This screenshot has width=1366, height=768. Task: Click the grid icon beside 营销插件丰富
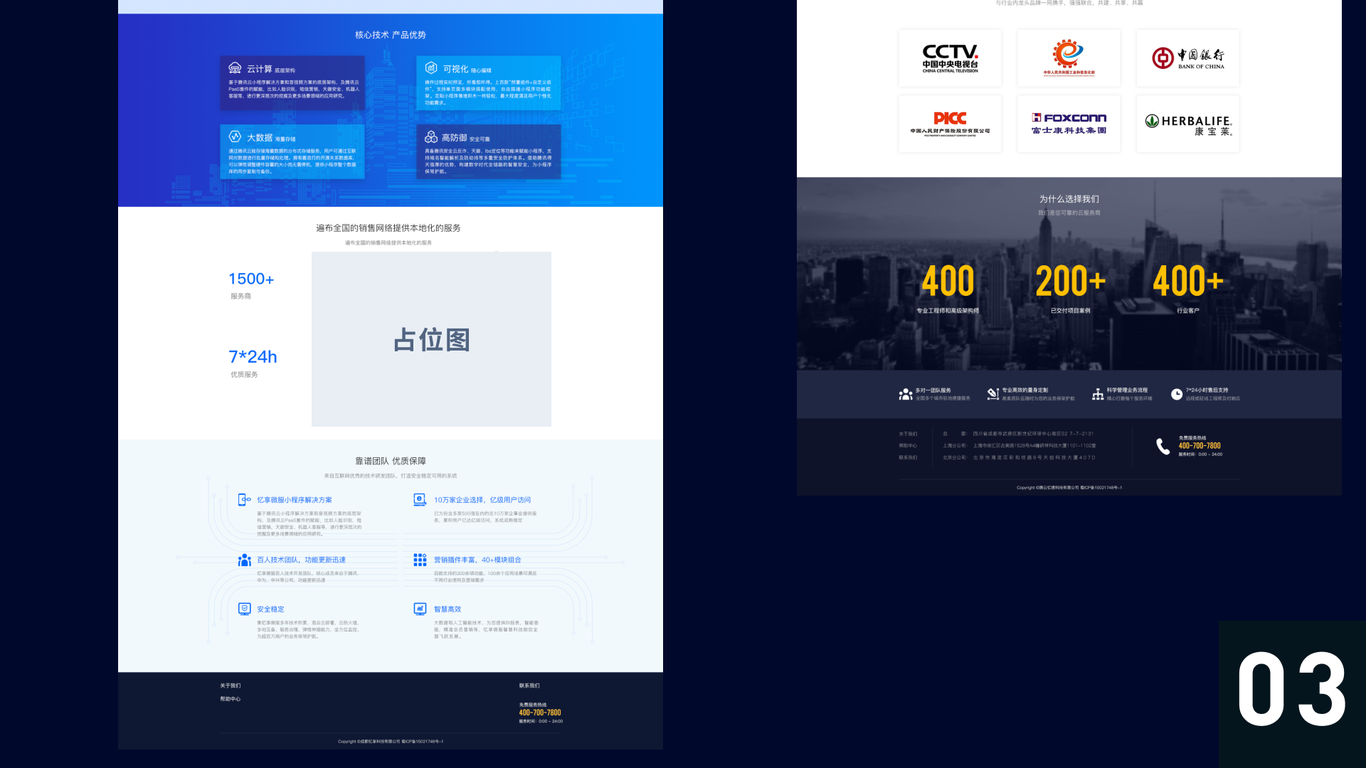(420, 560)
